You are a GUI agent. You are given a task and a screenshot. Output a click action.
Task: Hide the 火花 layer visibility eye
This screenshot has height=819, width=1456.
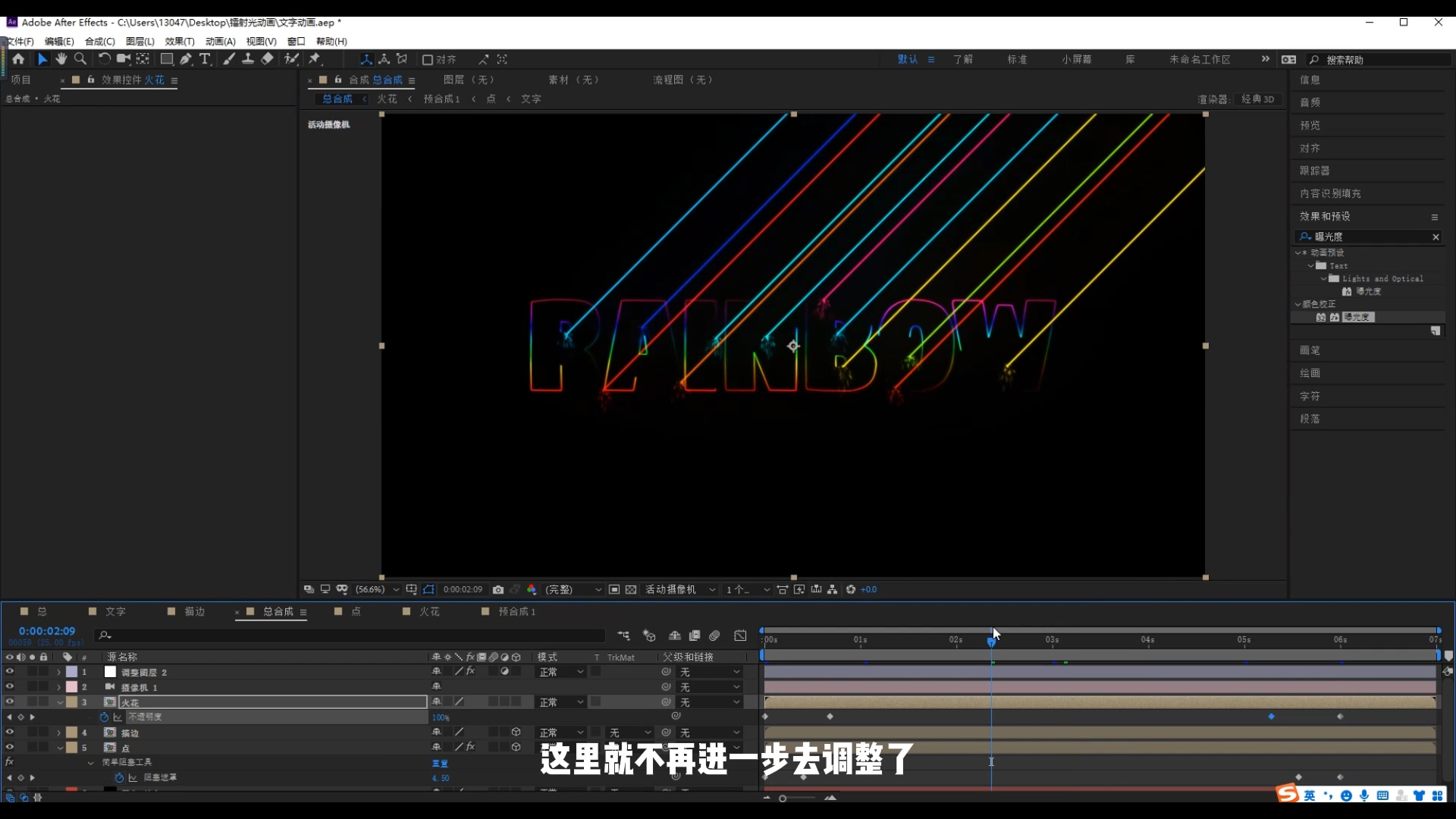coord(10,701)
